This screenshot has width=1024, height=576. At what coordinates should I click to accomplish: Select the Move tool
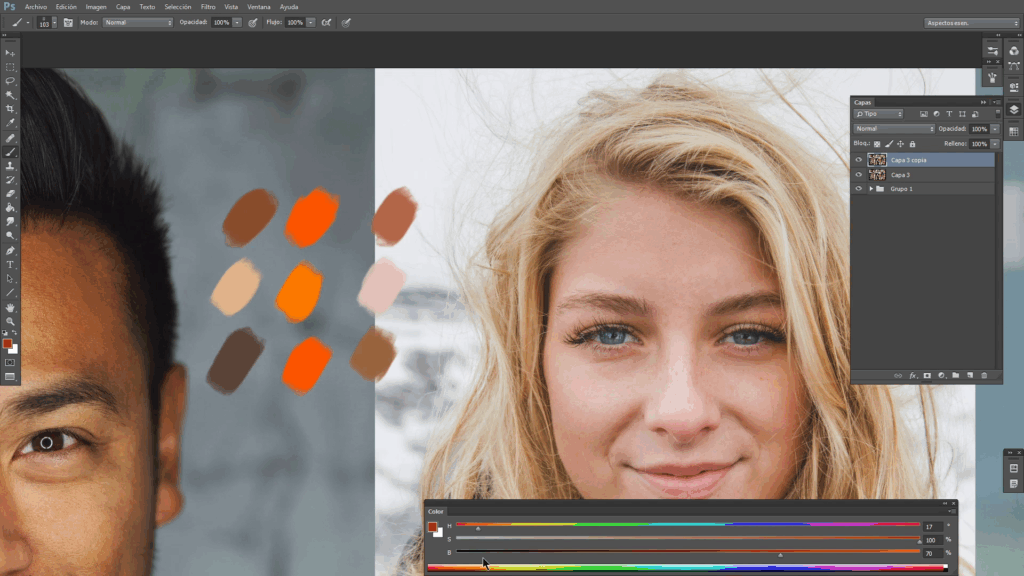[10, 53]
